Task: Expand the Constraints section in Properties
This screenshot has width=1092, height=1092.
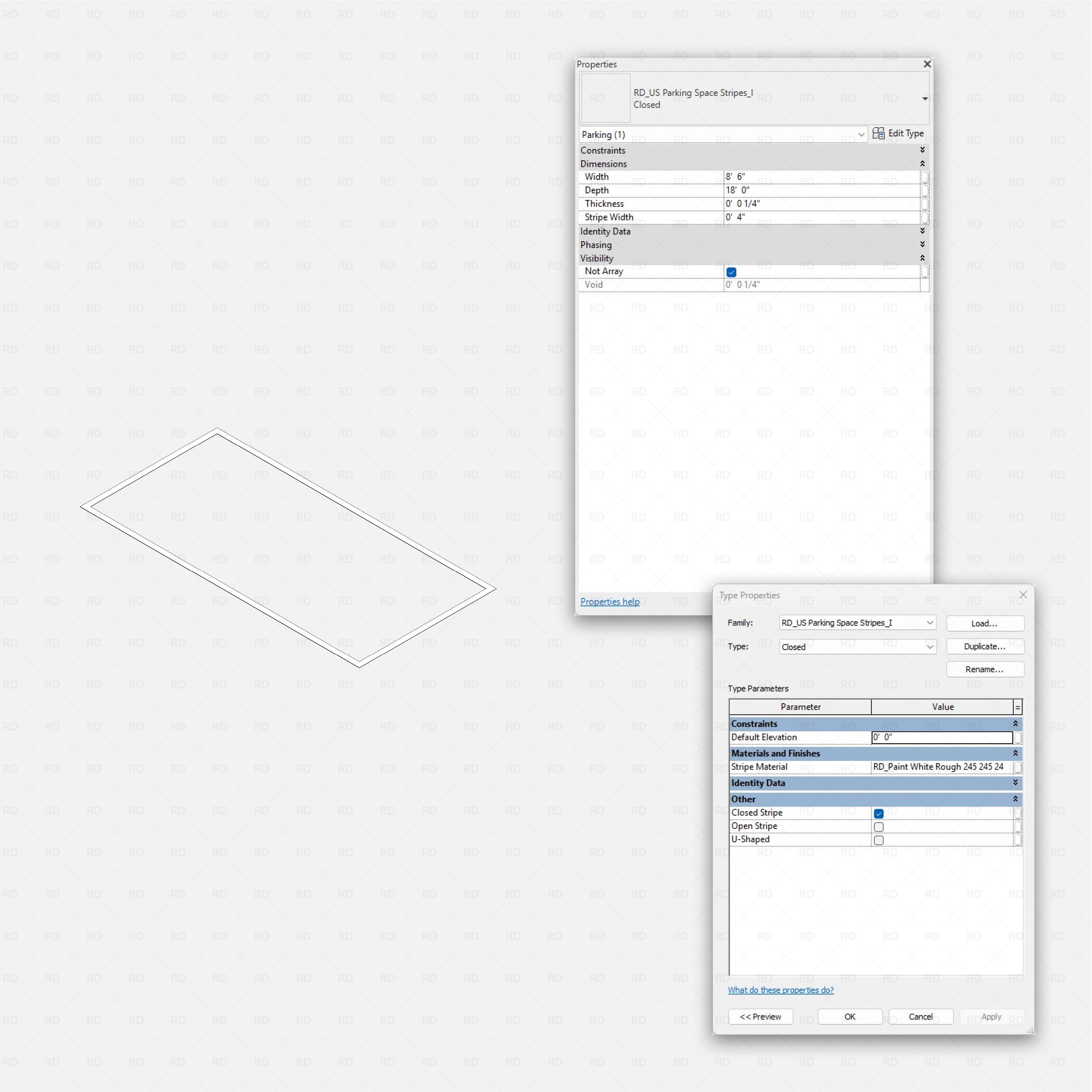Action: pyautogui.click(x=922, y=150)
